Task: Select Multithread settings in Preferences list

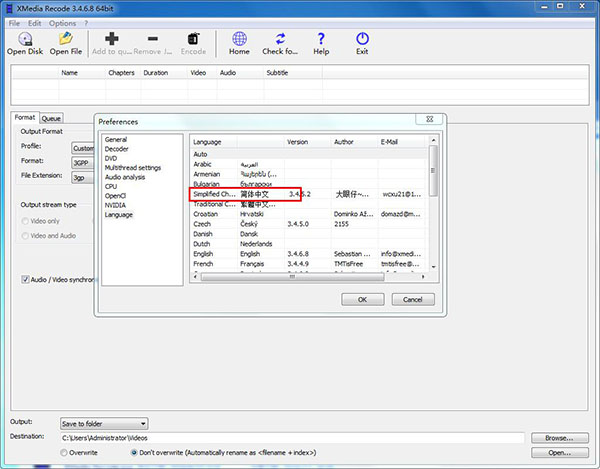Action: tap(133, 168)
